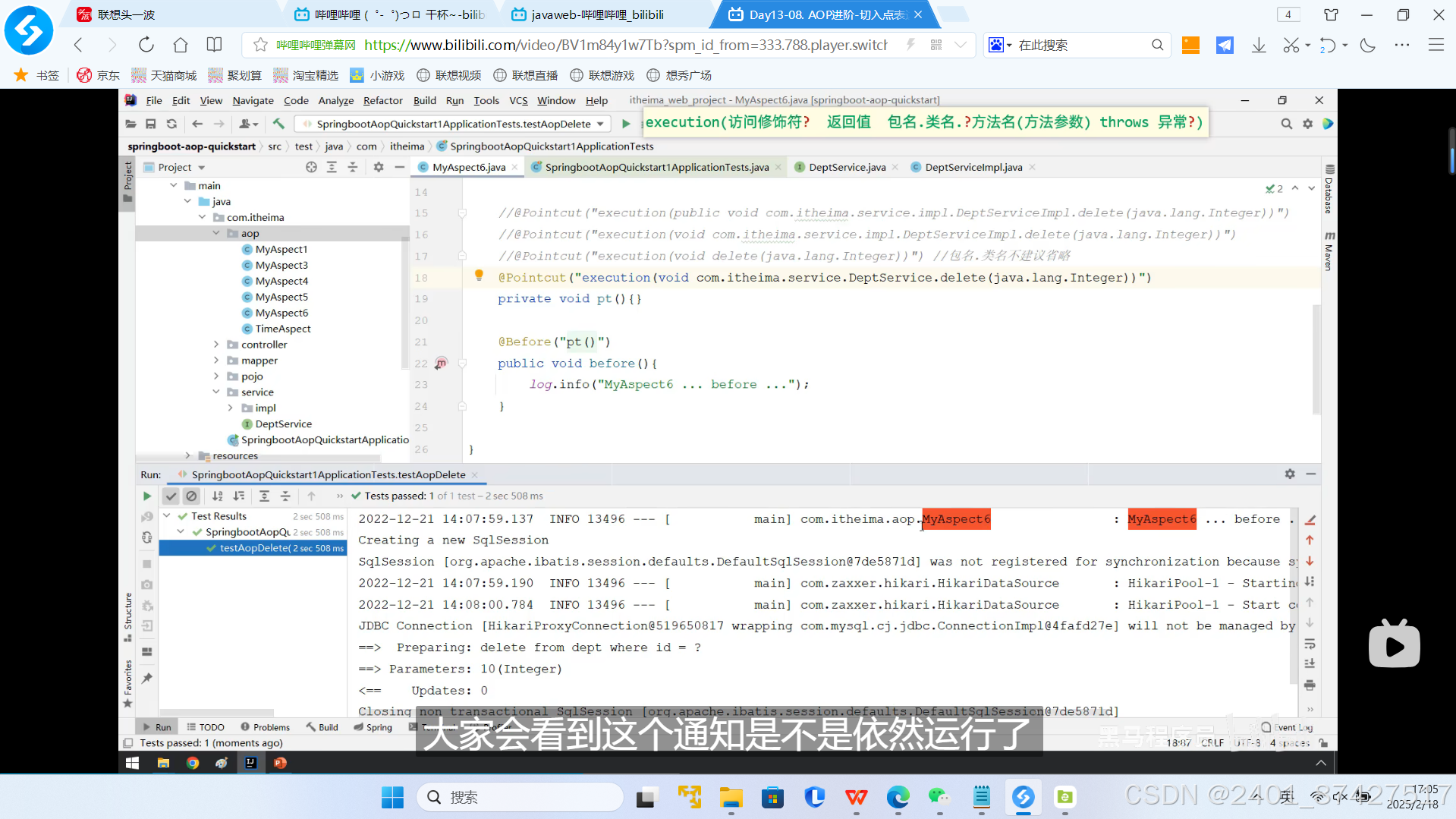The image size is (1456, 819).
Task: Bookmark this page with the star icon
Action: tap(260, 45)
